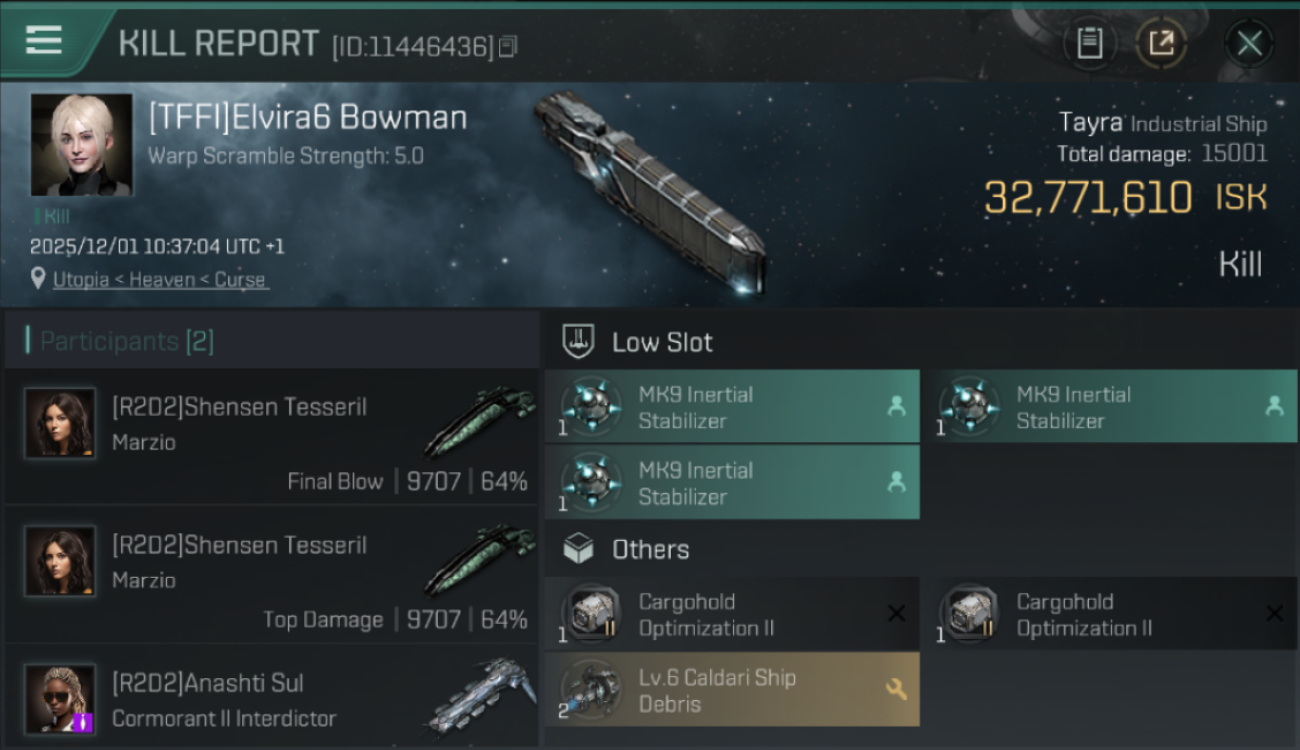The height and width of the screenshot is (750, 1300).
Task: Click the share kill report icon
Action: [x=1161, y=43]
